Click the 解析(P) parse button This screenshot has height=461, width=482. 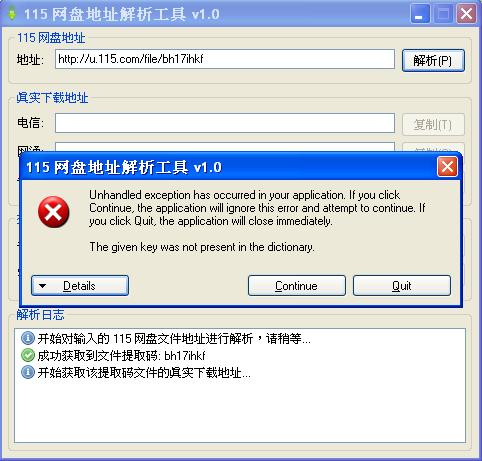(x=433, y=60)
